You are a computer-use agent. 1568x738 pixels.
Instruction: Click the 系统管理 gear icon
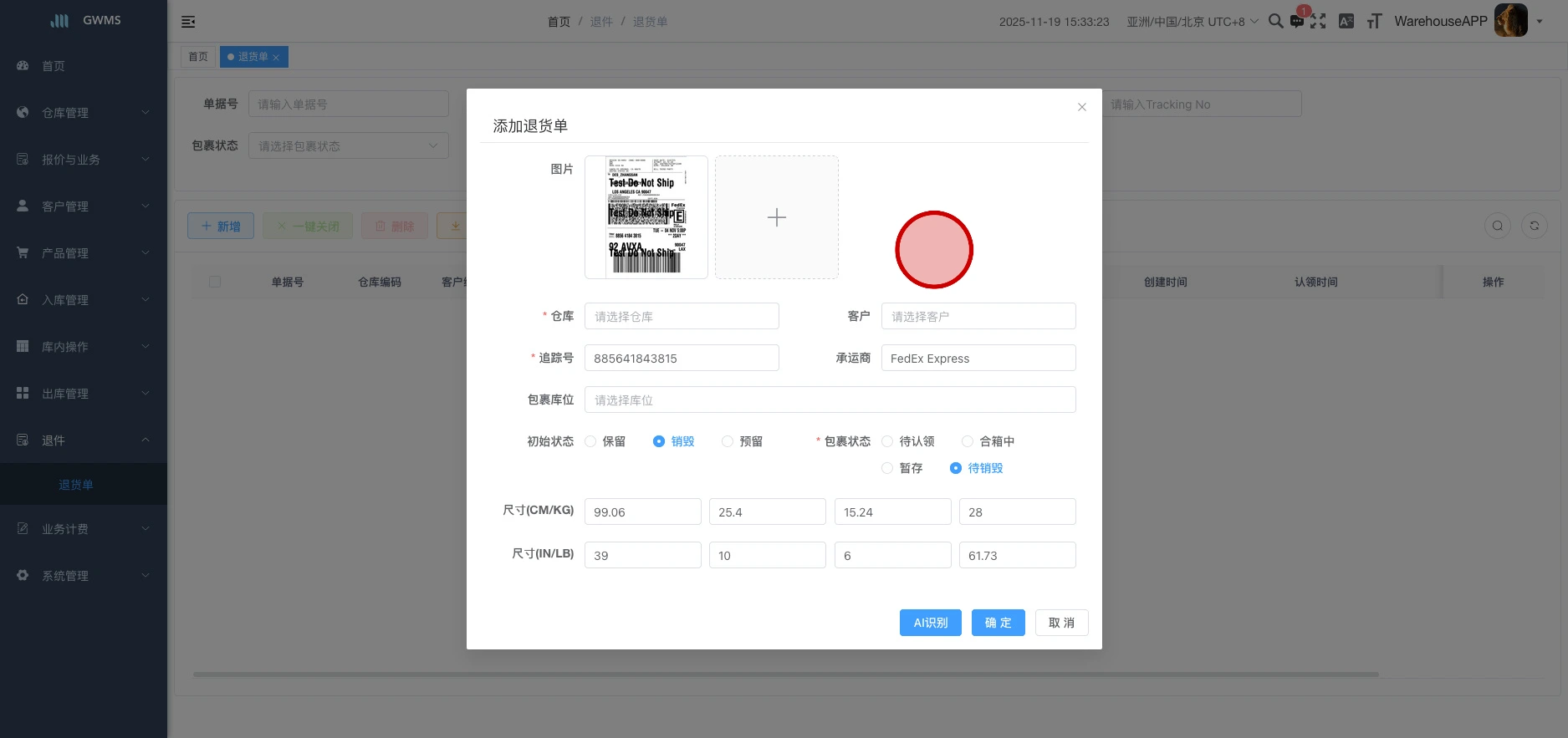pyautogui.click(x=23, y=575)
